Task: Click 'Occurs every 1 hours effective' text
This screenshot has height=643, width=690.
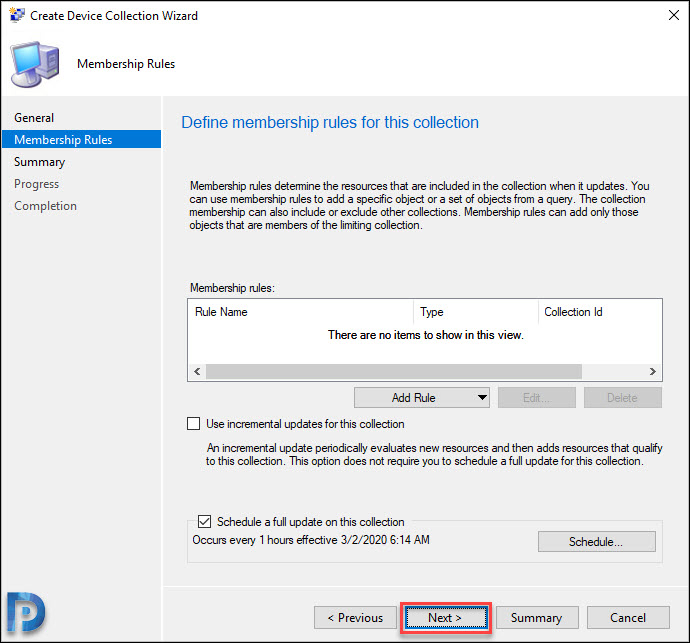Action: pos(311,540)
